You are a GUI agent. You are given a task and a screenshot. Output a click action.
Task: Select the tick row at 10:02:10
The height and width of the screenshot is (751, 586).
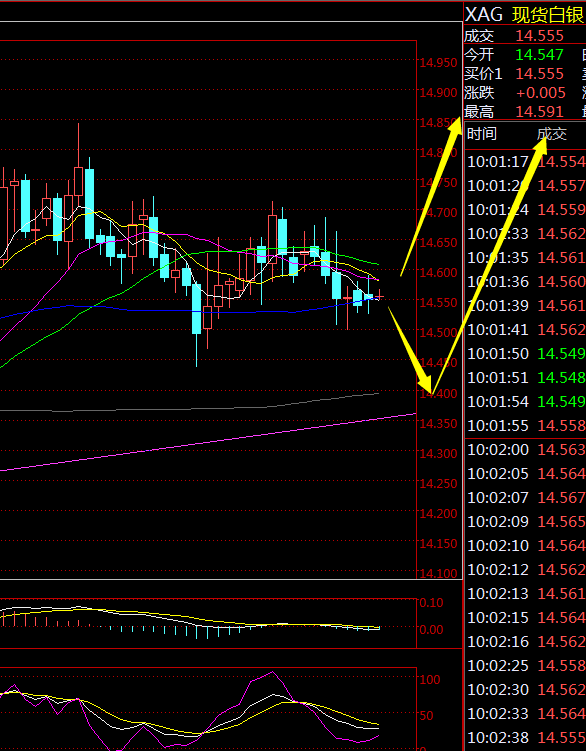(526, 545)
